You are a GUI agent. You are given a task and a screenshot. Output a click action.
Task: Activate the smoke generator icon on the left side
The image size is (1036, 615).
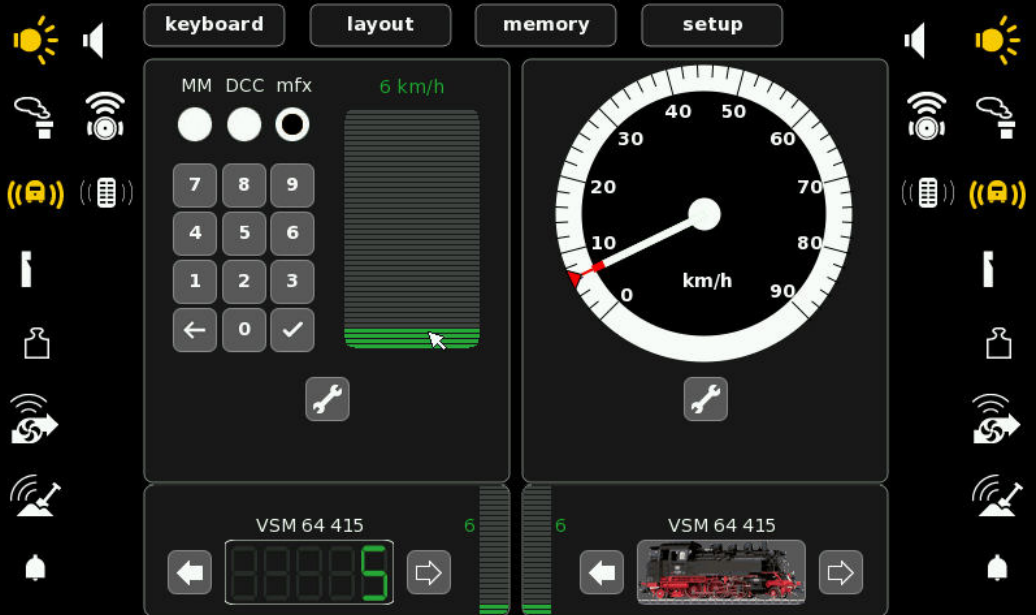tap(35, 114)
